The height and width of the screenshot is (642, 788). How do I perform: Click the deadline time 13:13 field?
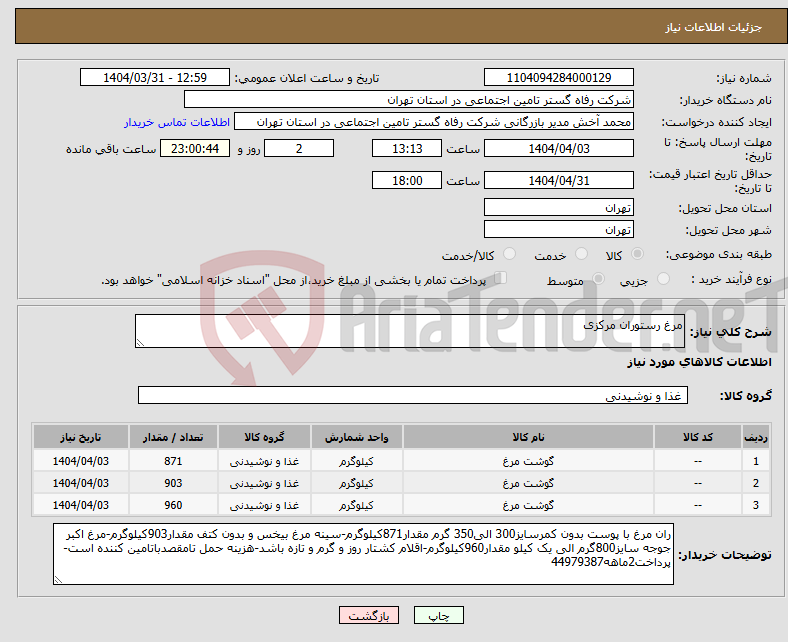click(x=407, y=149)
